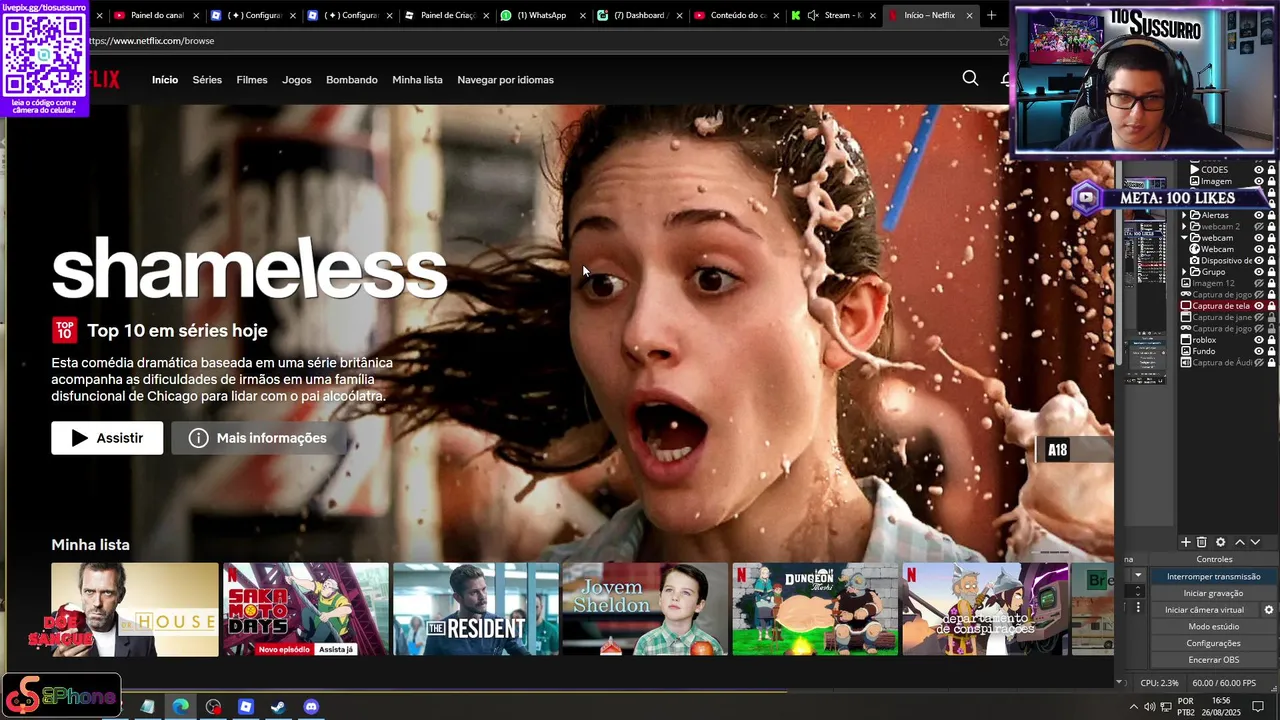Viewport: 1280px width, 720px height.
Task: Open the Bombando section on Netflix
Action: click(352, 80)
